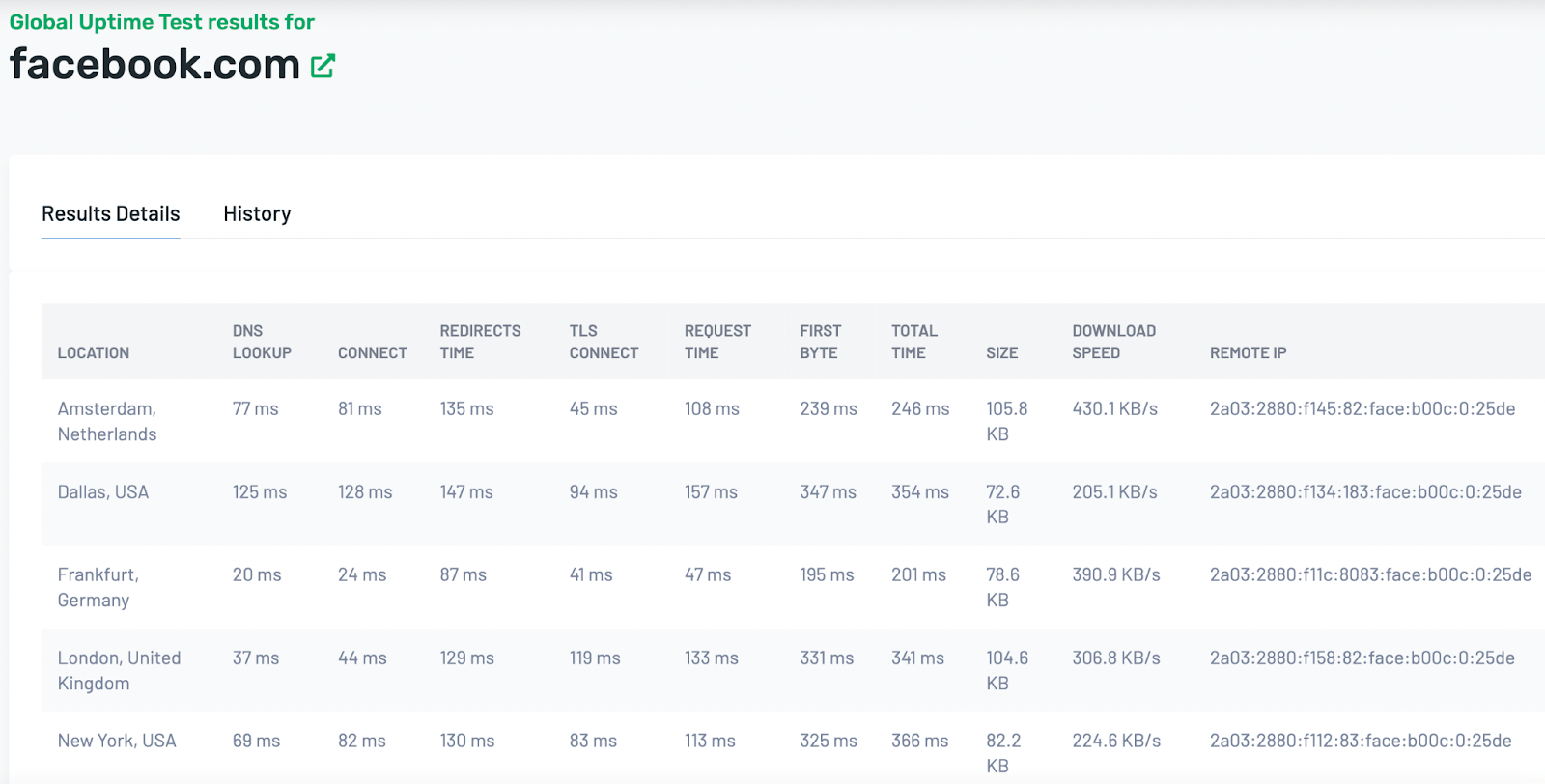This screenshot has width=1545, height=784.
Task: Select Frankfurt DNS lookup value 20 ms
Action: coord(257,575)
